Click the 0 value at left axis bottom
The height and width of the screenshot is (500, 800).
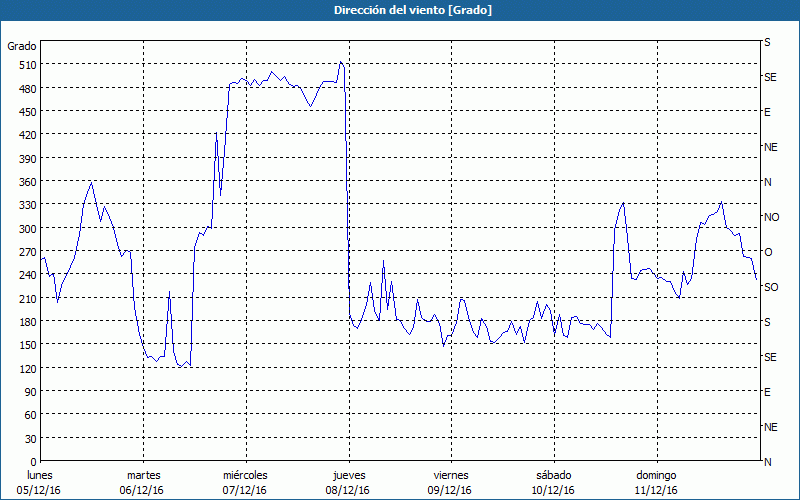pos(32,461)
